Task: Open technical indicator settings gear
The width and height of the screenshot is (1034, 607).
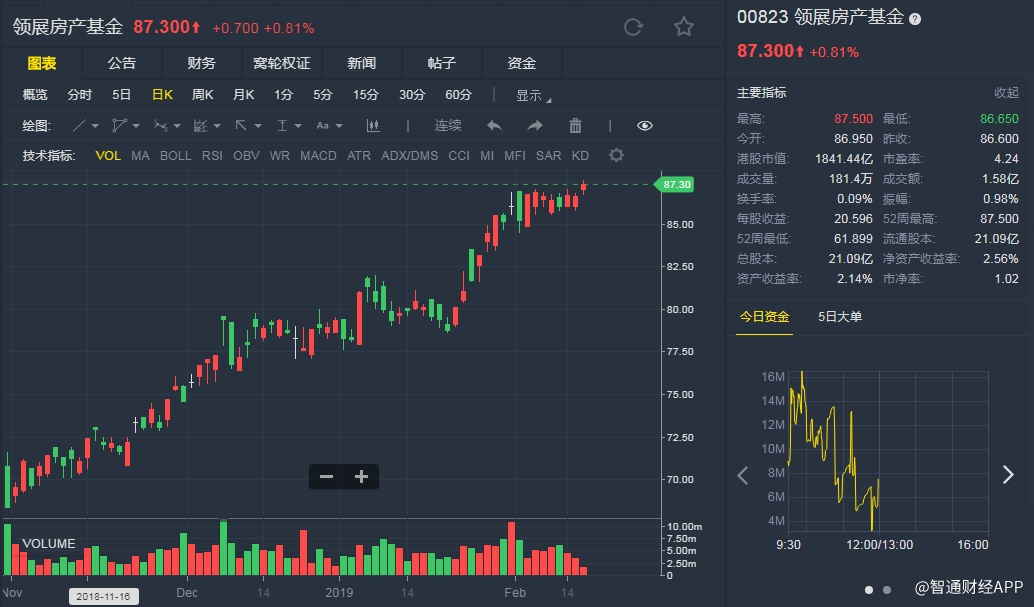Action: point(616,155)
